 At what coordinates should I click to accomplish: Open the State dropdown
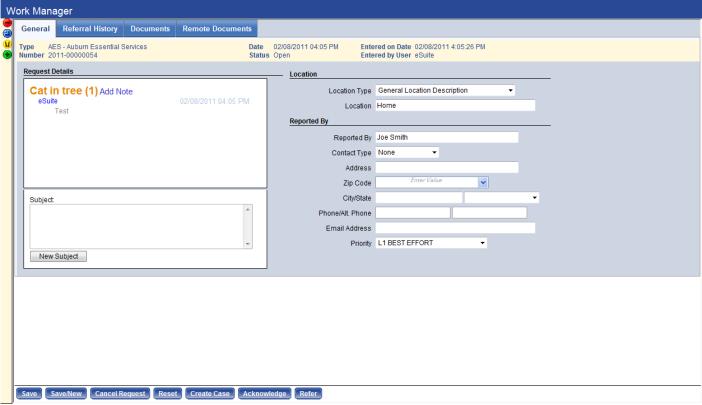(535, 198)
